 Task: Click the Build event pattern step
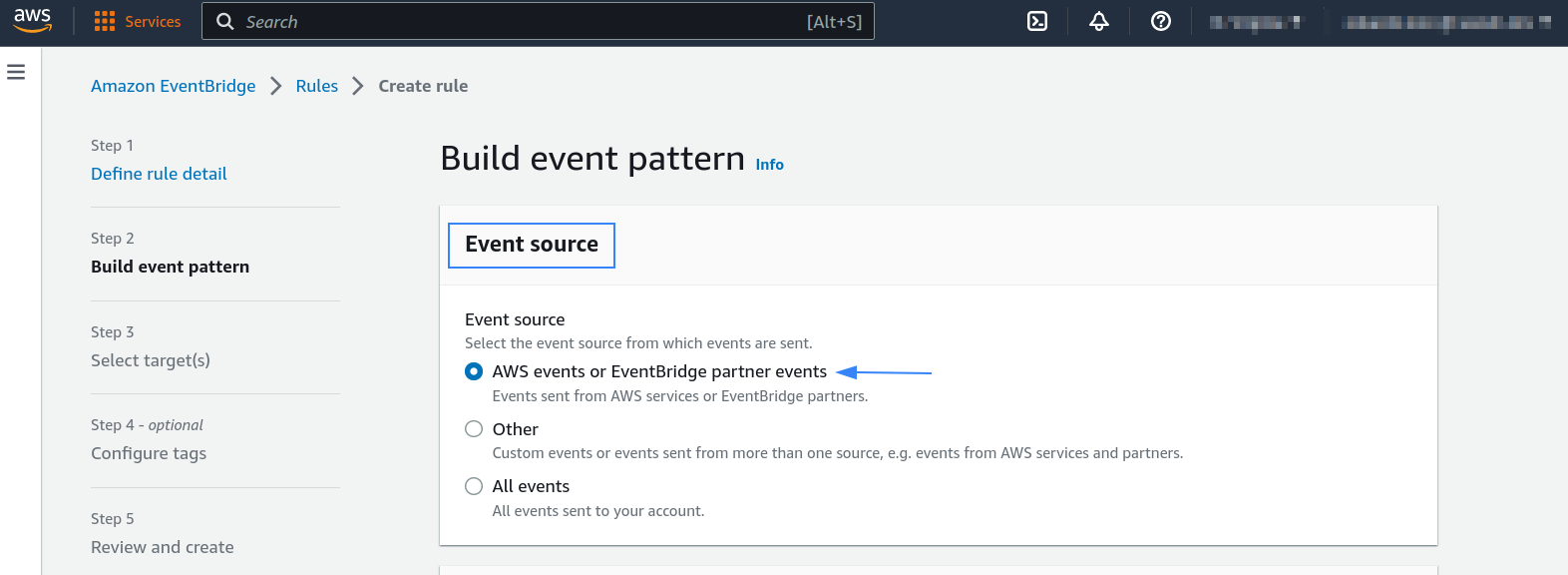(171, 267)
